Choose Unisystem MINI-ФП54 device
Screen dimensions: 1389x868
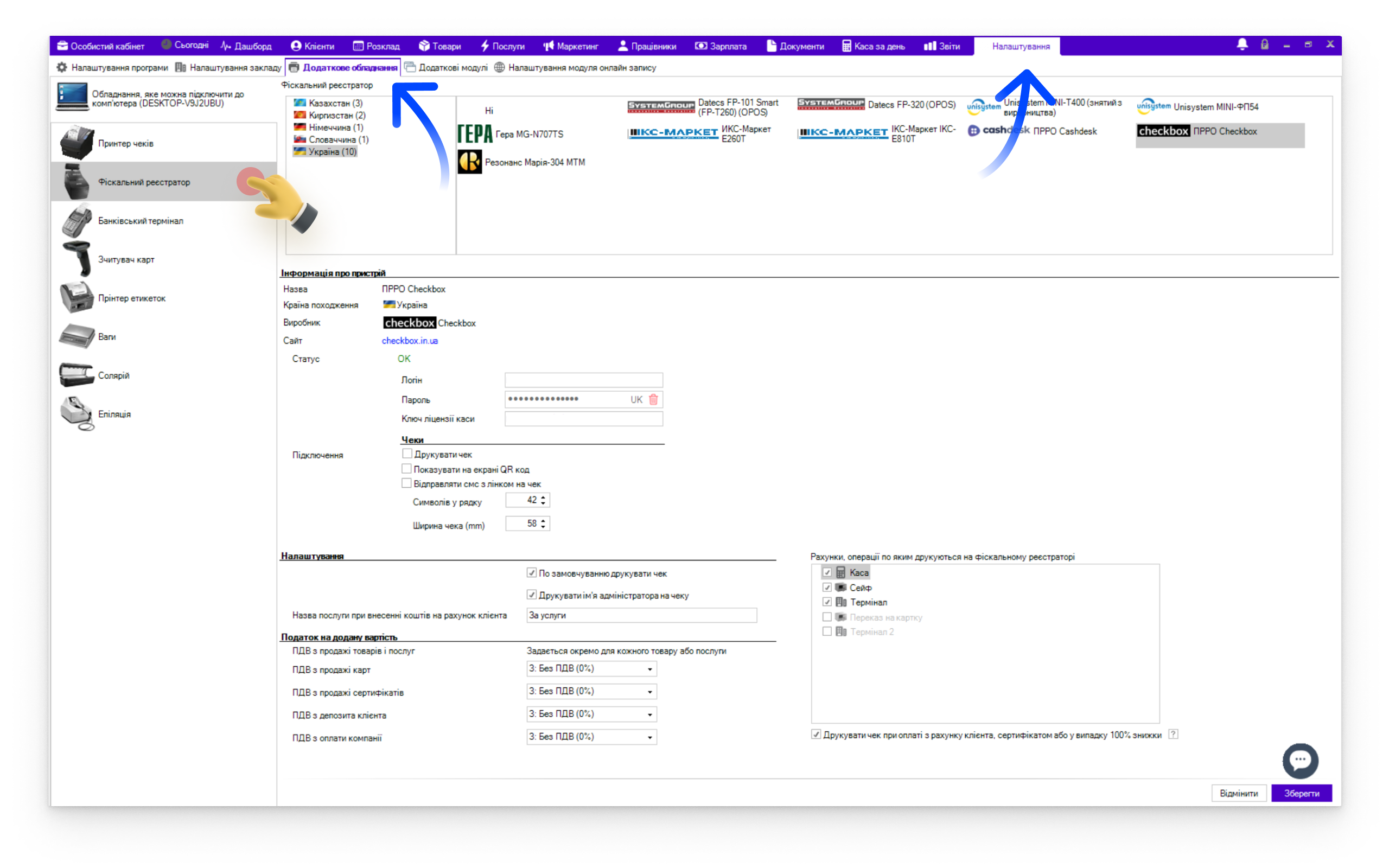coord(1198,107)
